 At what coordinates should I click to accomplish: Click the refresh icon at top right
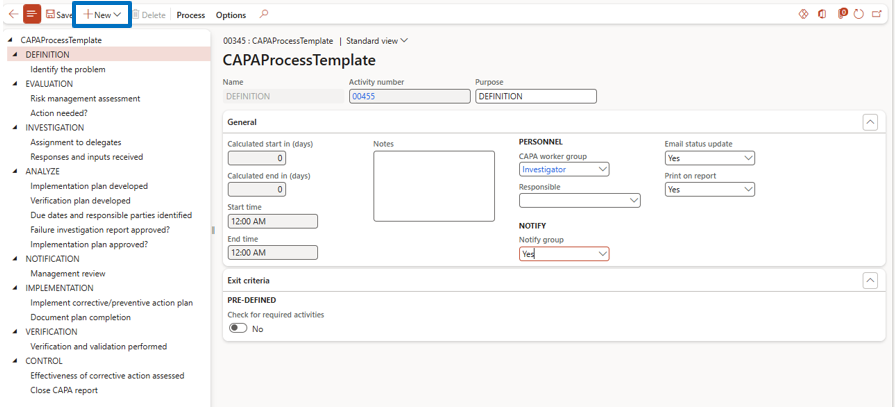pyautogui.click(x=859, y=15)
